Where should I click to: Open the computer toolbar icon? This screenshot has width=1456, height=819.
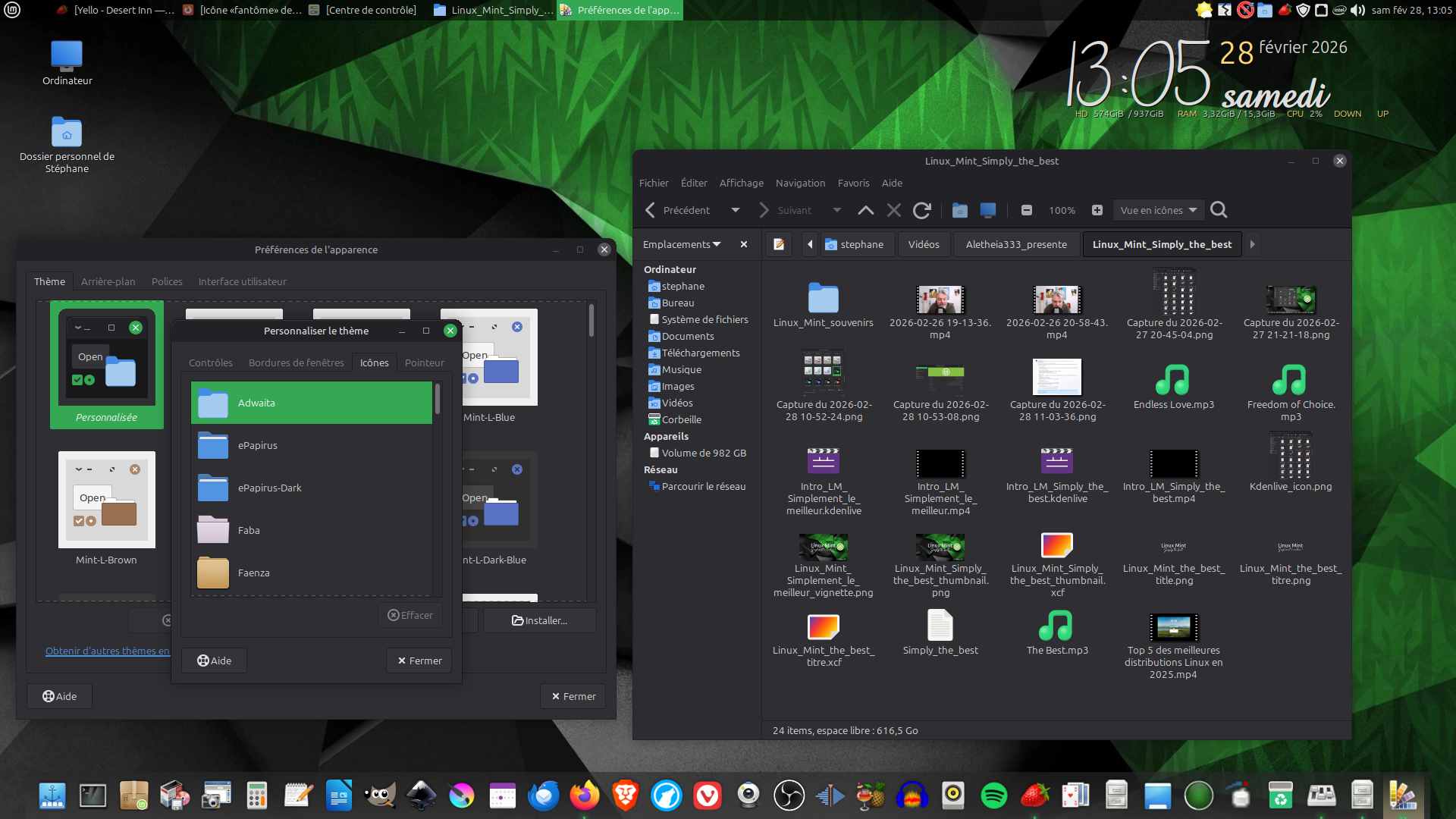point(988,210)
